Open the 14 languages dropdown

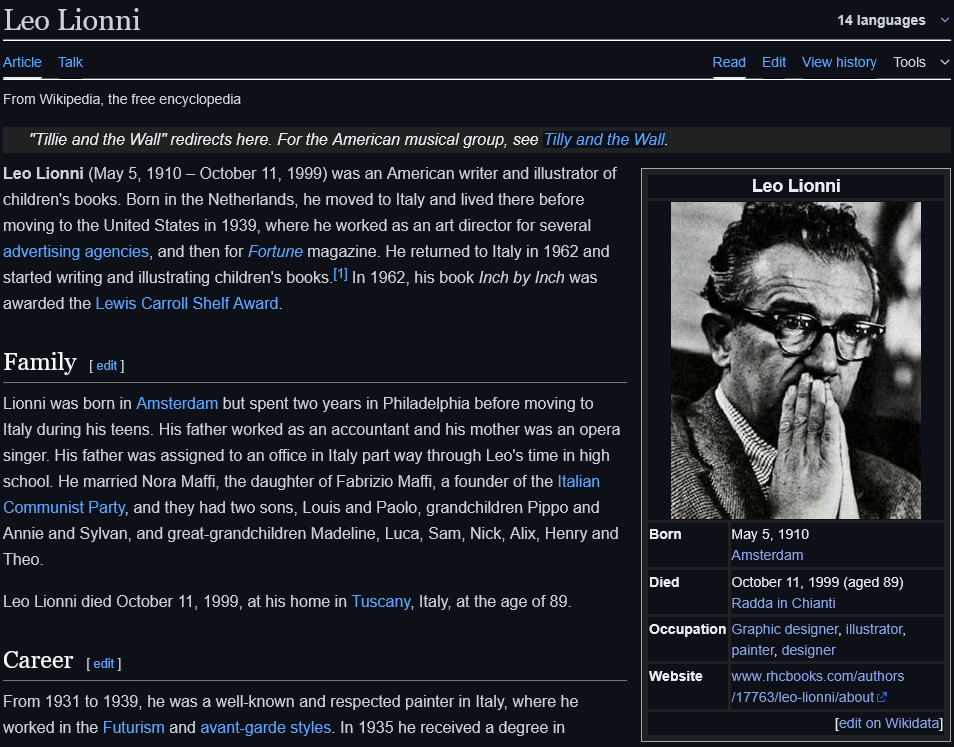tap(892, 20)
